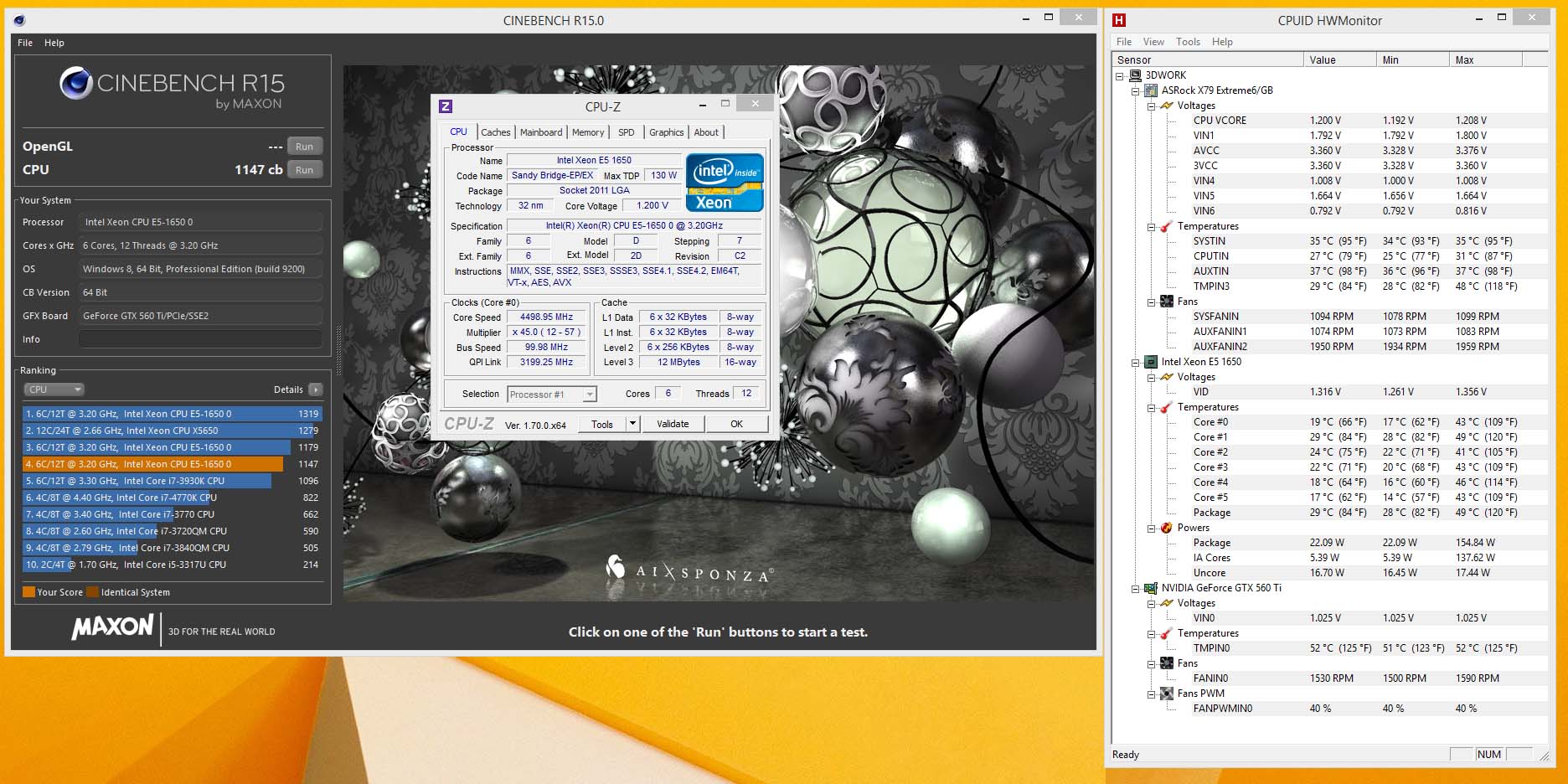Screen dimensions: 1568x784
Task: Switch to the Mainboard tab in CPU-Z
Action: click(541, 132)
